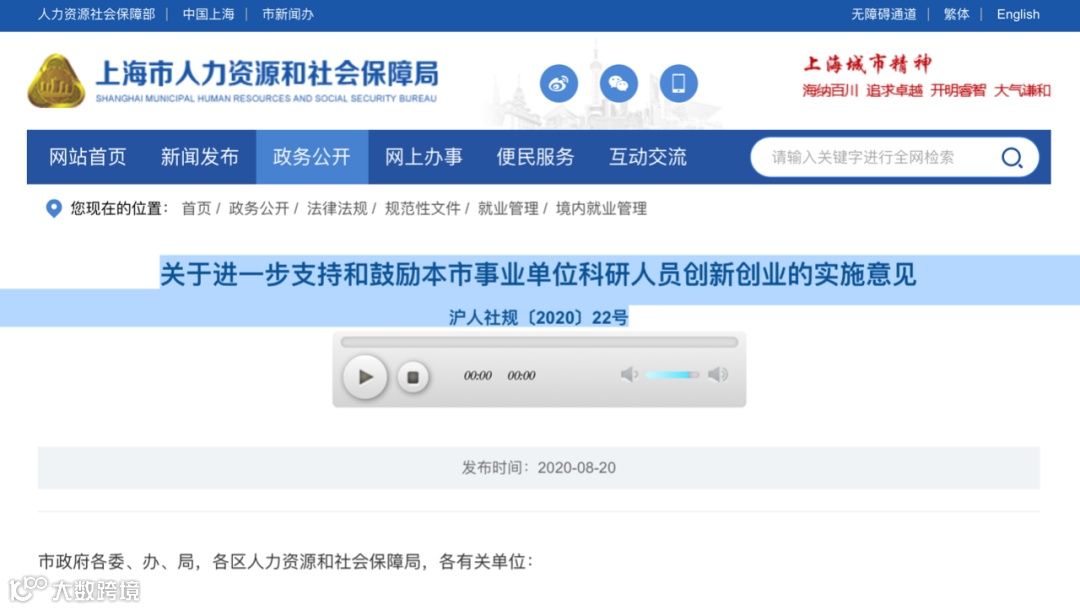Open 网站首页 in navigation bar
Viewport: 1080px width, 610px height.
(x=87, y=157)
